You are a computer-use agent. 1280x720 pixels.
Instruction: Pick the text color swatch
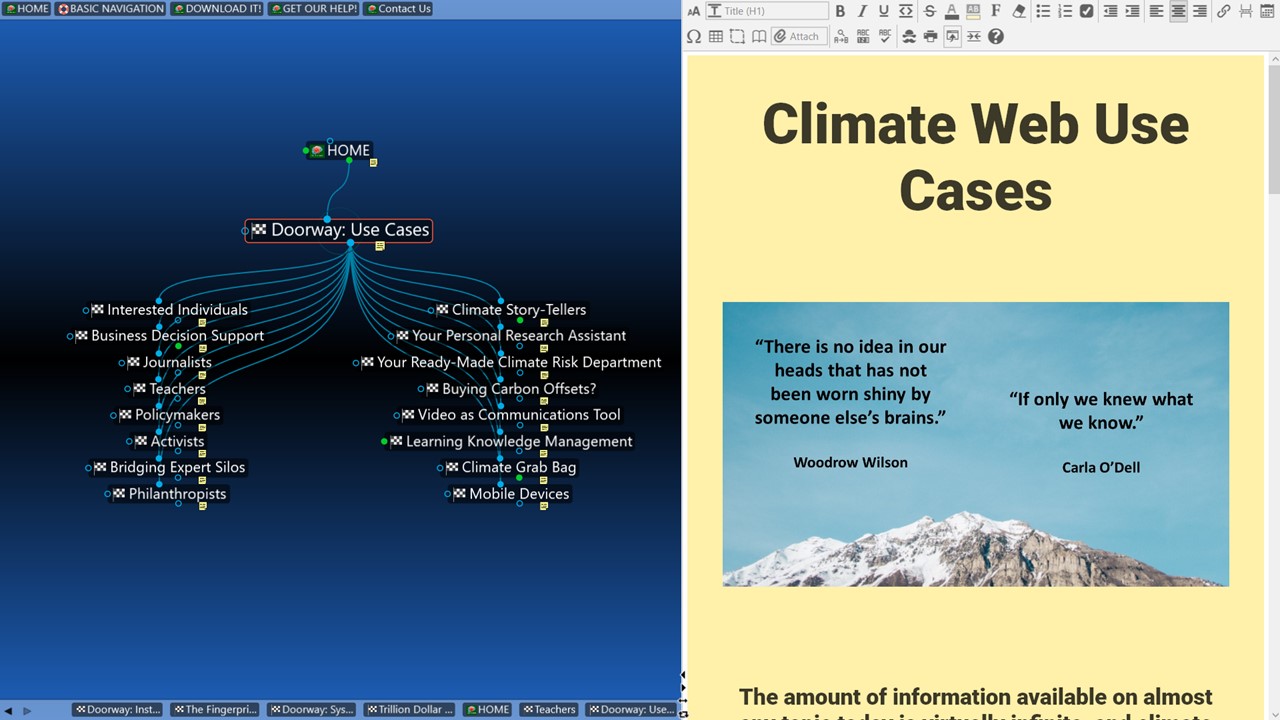point(952,11)
